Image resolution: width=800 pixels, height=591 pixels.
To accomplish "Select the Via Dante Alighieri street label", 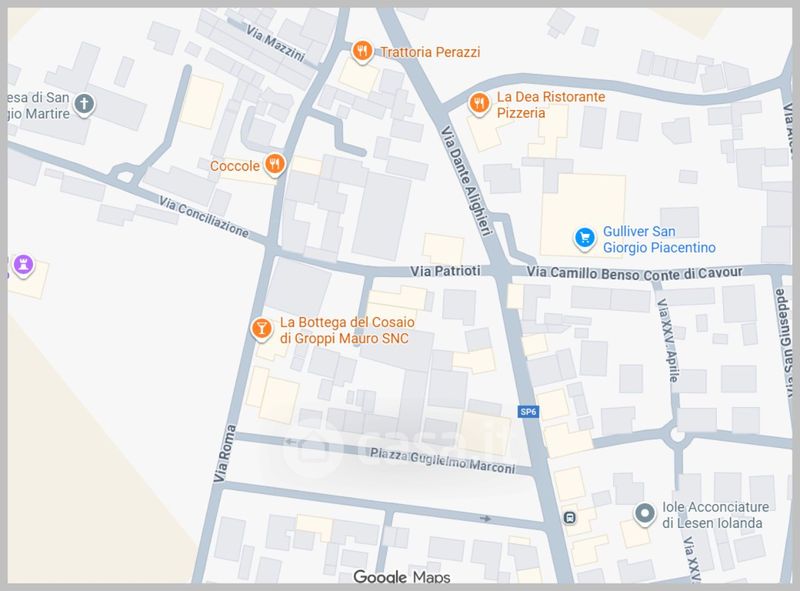I will pos(466,181).
